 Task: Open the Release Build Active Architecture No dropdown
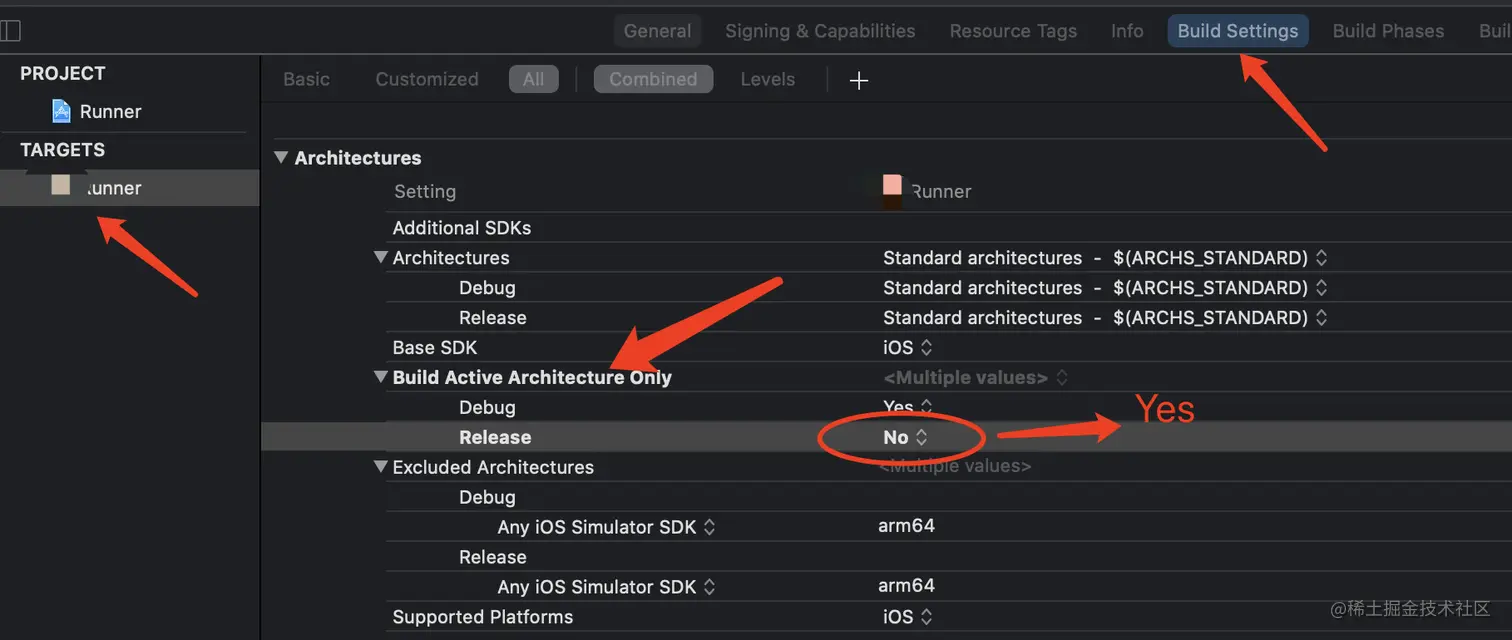905,437
